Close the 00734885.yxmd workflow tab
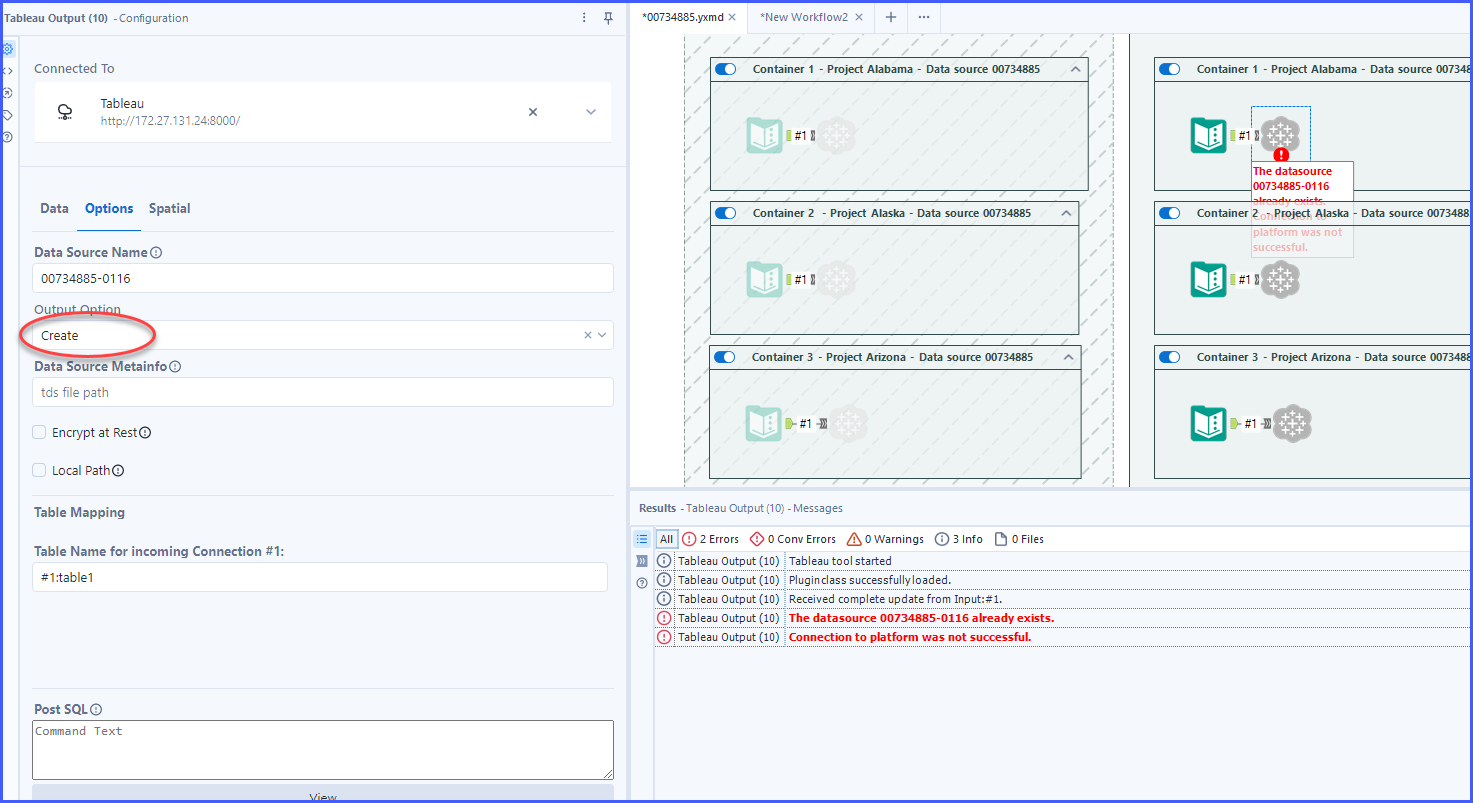 (732, 17)
